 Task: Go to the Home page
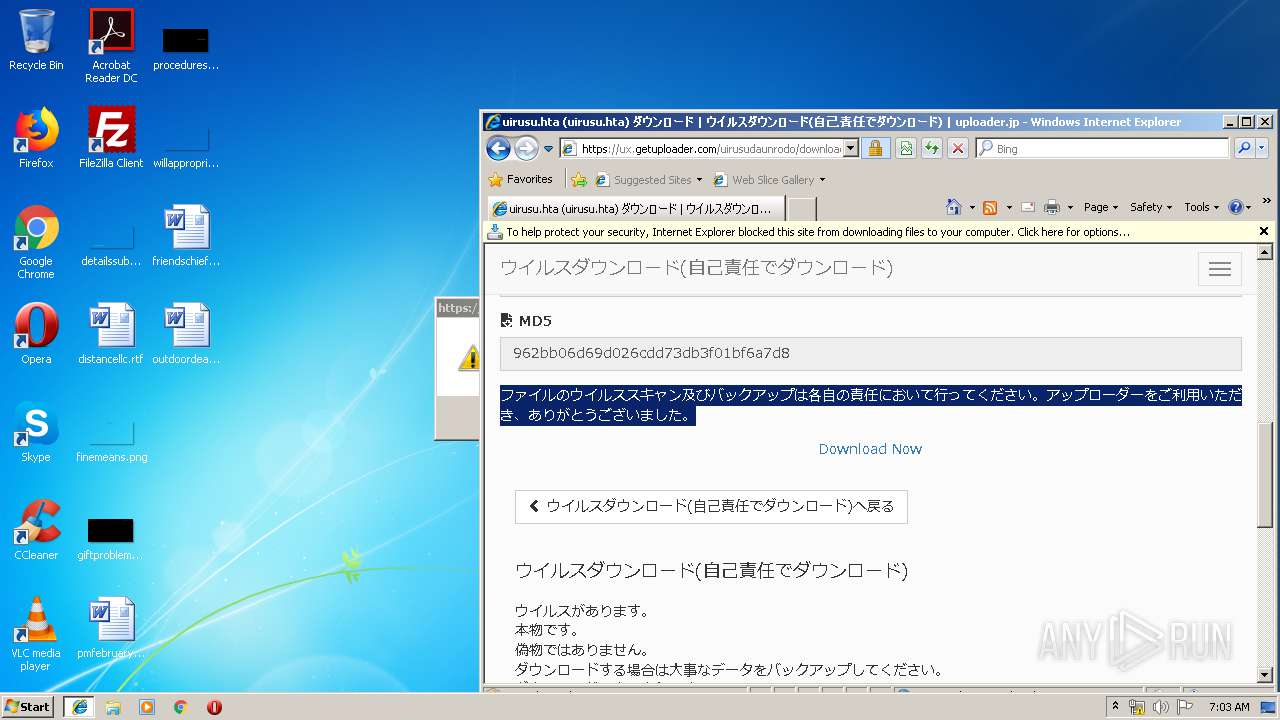[x=954, y=207]
